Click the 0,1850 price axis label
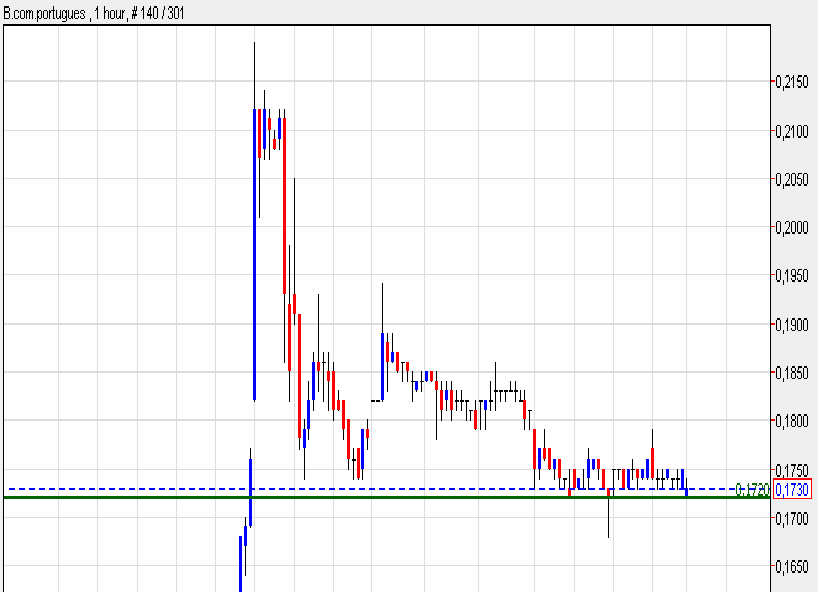Screen dimensions: 818x592 click(792, 373)
